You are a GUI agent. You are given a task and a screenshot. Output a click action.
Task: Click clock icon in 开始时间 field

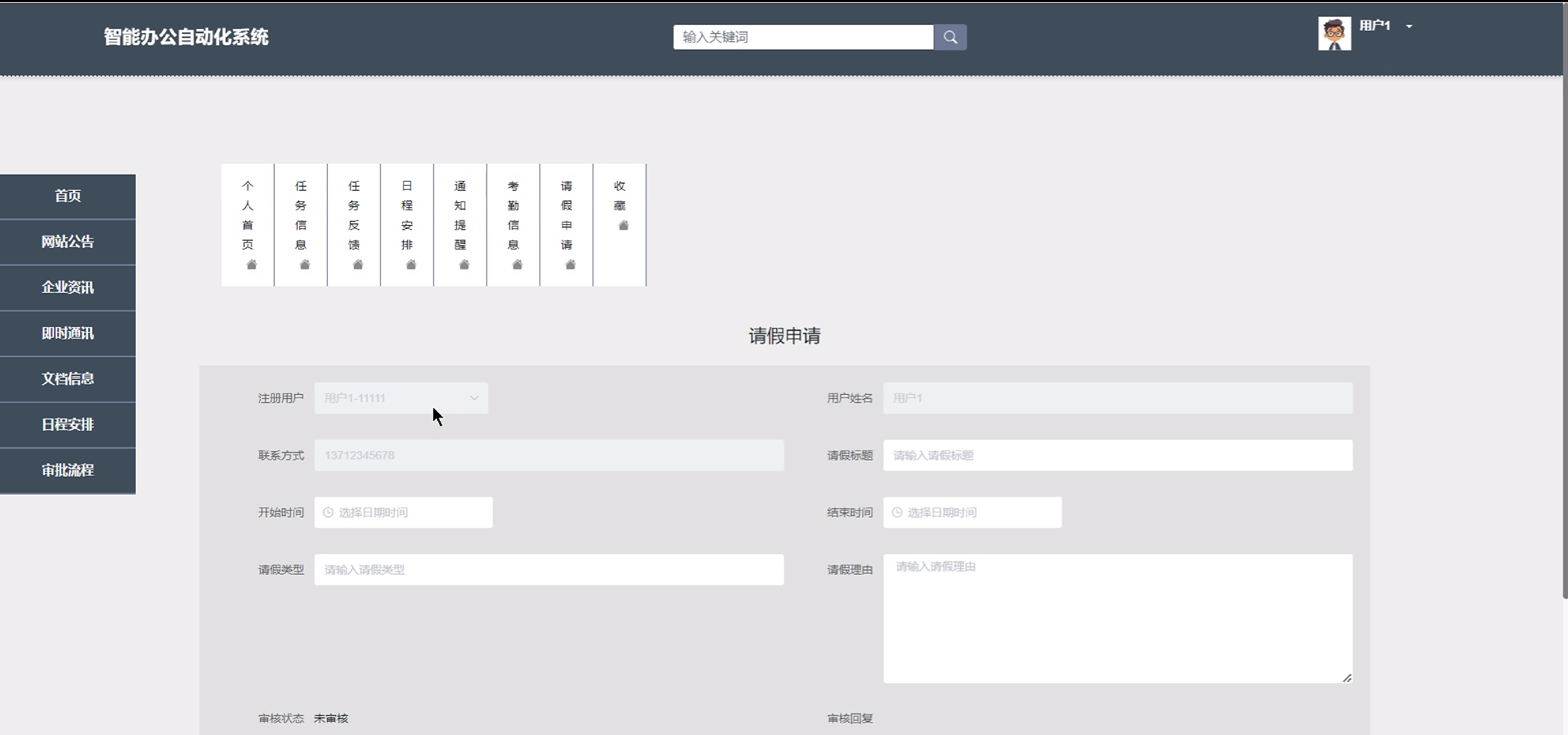328,512
